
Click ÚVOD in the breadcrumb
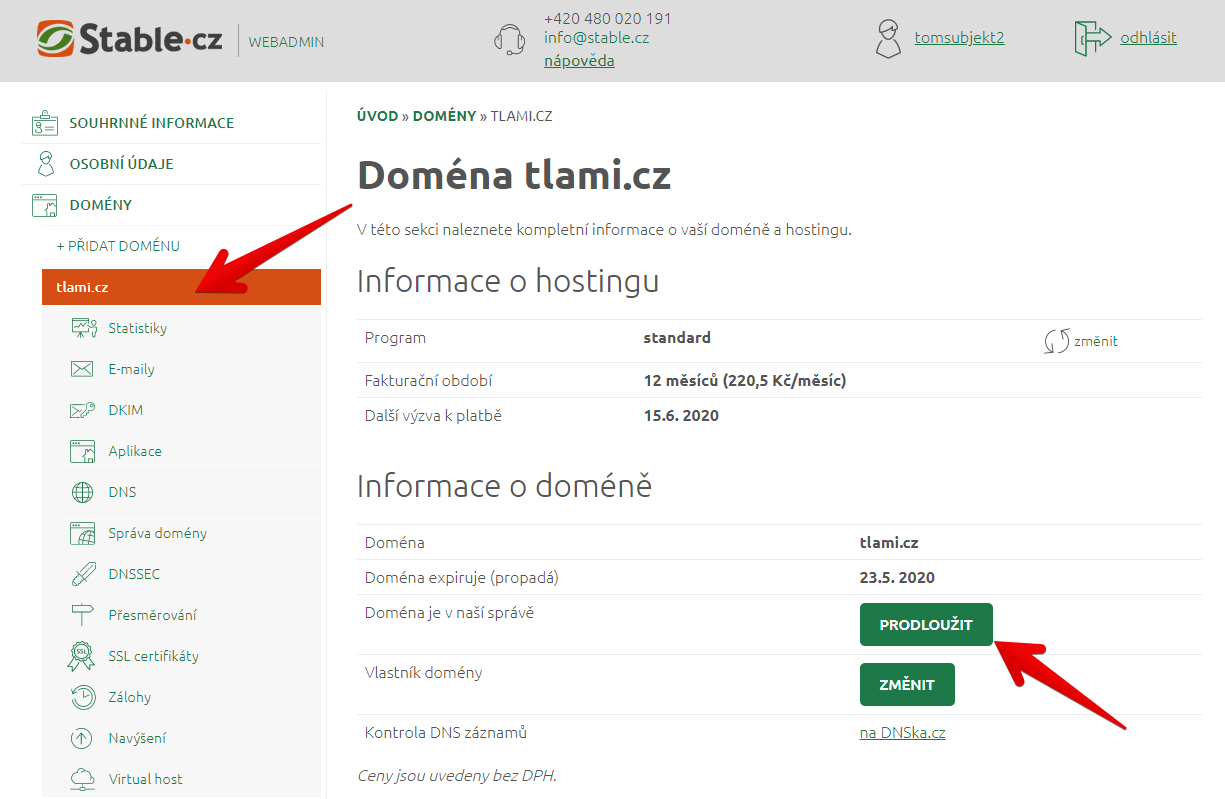[377, 116]
